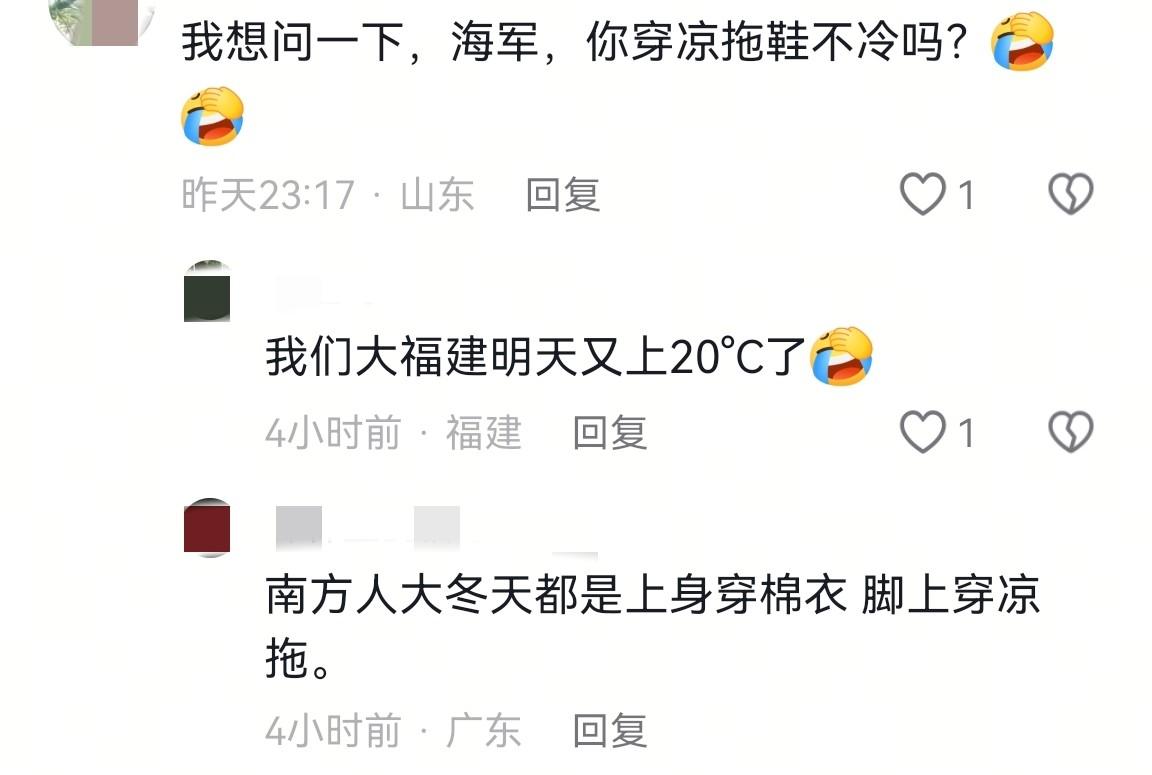
Task: Click the timestamp 昨天23:17 · 山东
Action: click(x=328, y=195)
